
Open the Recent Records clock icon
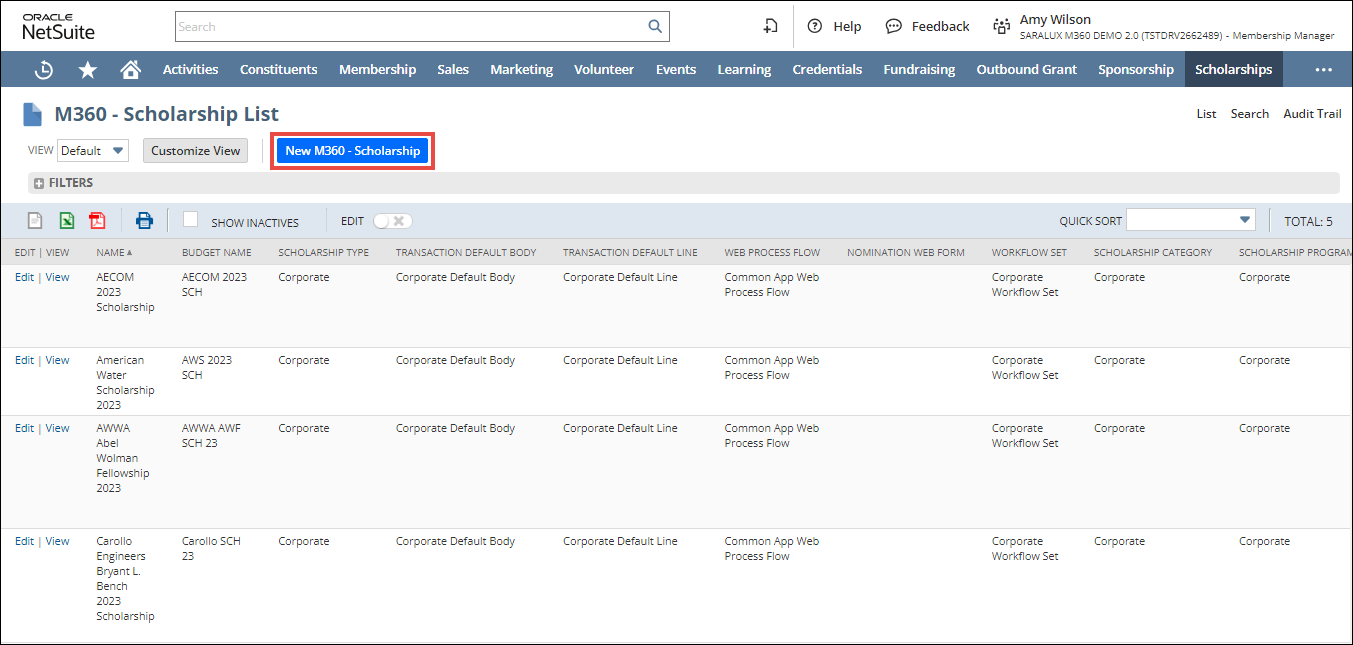pos(44,70)
